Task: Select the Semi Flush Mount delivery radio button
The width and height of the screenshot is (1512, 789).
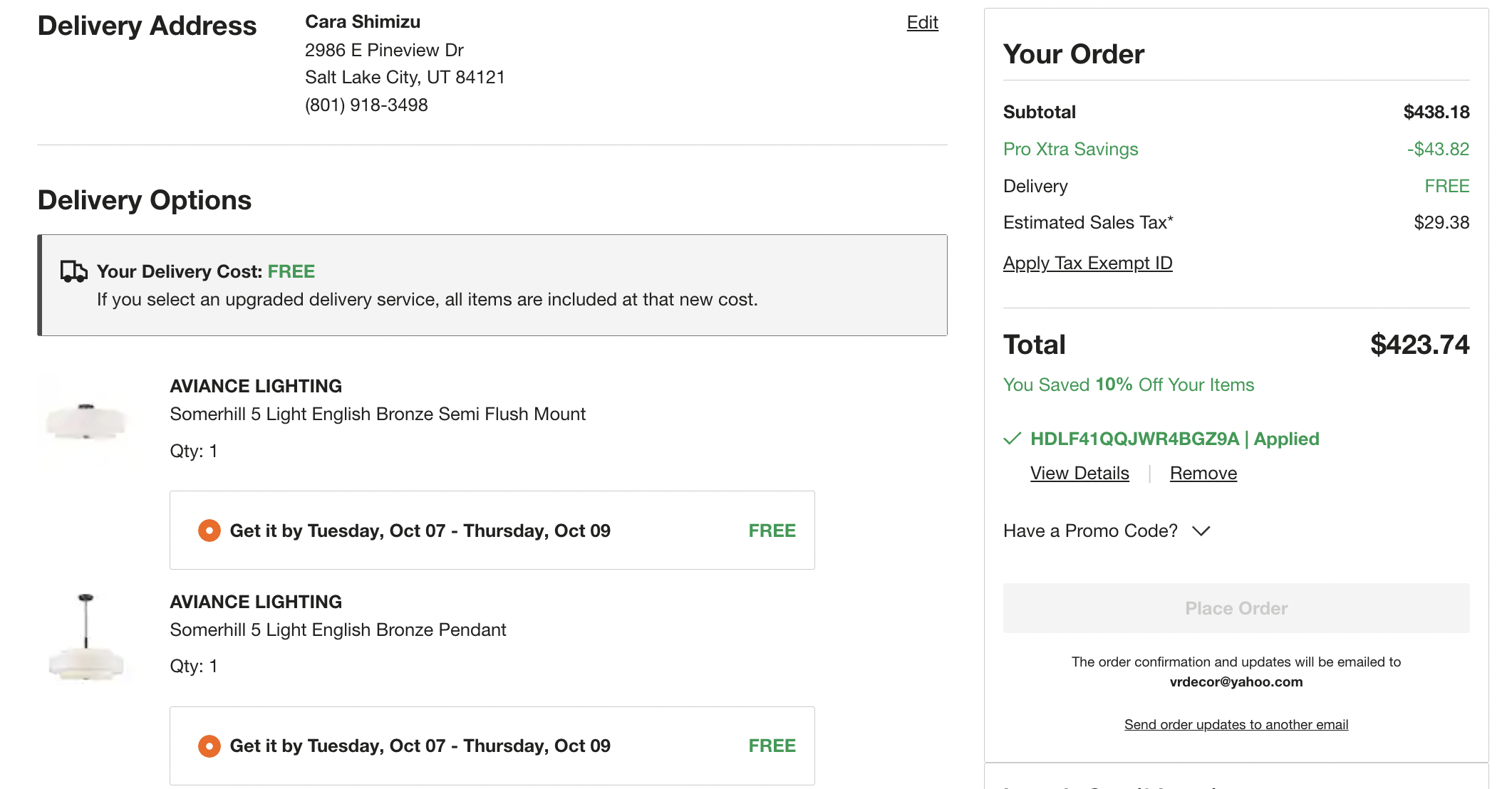Action: click(209, 531)
